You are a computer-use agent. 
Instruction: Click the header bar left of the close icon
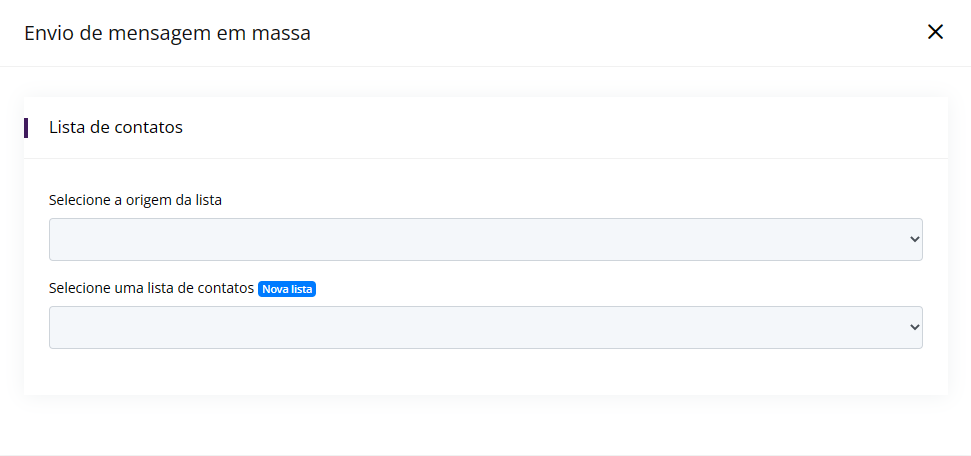click(x=619, y=33)
